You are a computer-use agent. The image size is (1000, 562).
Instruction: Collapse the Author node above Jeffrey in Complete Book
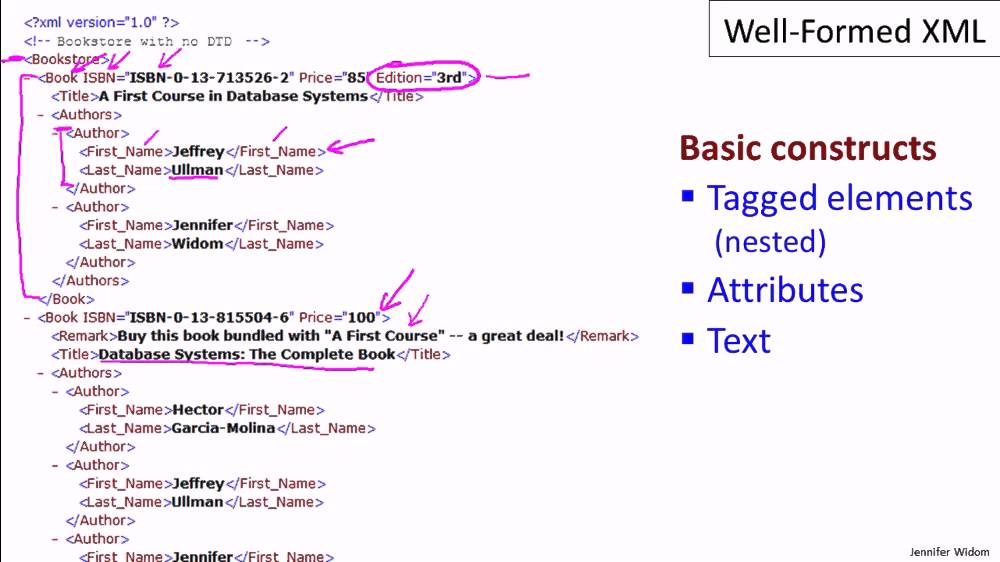[55, 466]
